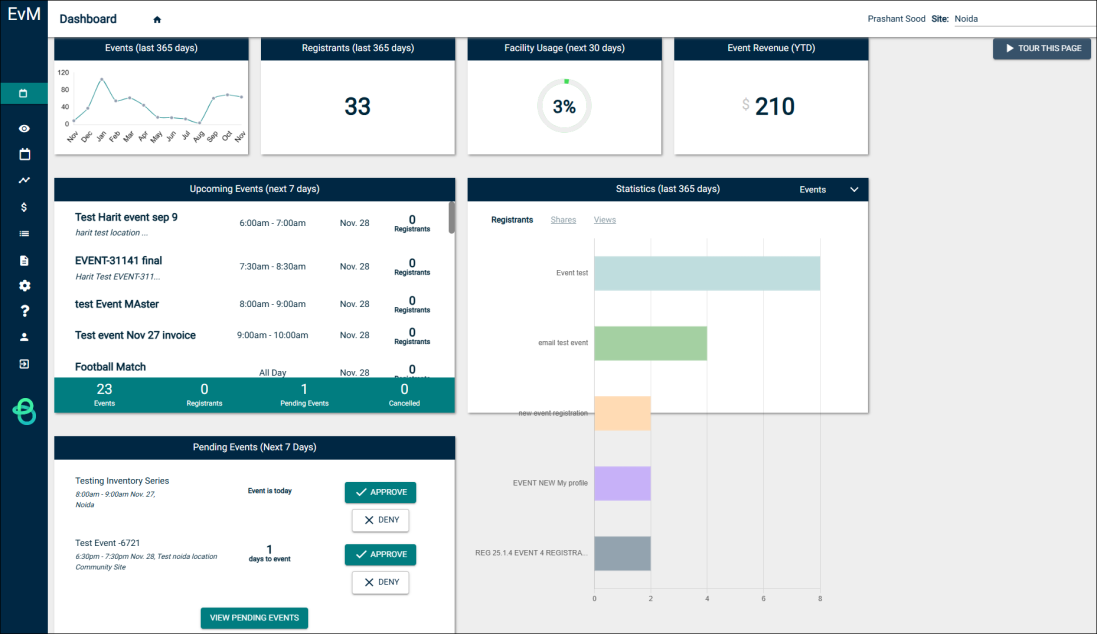Open the calendar icon in sidebar
Image resolution: width=1097 pixels, height=634 pixels.
pos(24,155)
